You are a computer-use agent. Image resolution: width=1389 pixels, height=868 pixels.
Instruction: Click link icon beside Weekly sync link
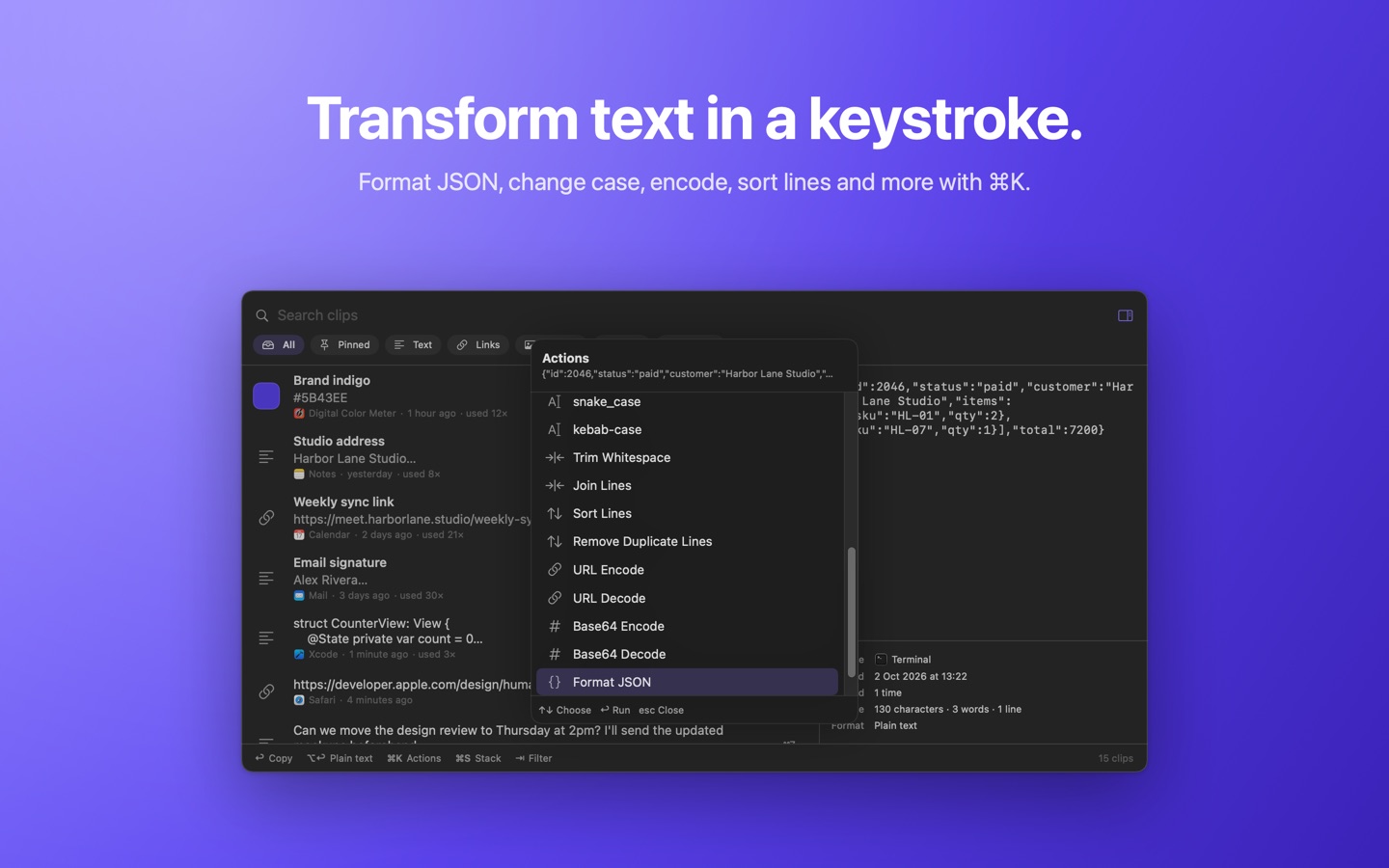coord(266,518)
